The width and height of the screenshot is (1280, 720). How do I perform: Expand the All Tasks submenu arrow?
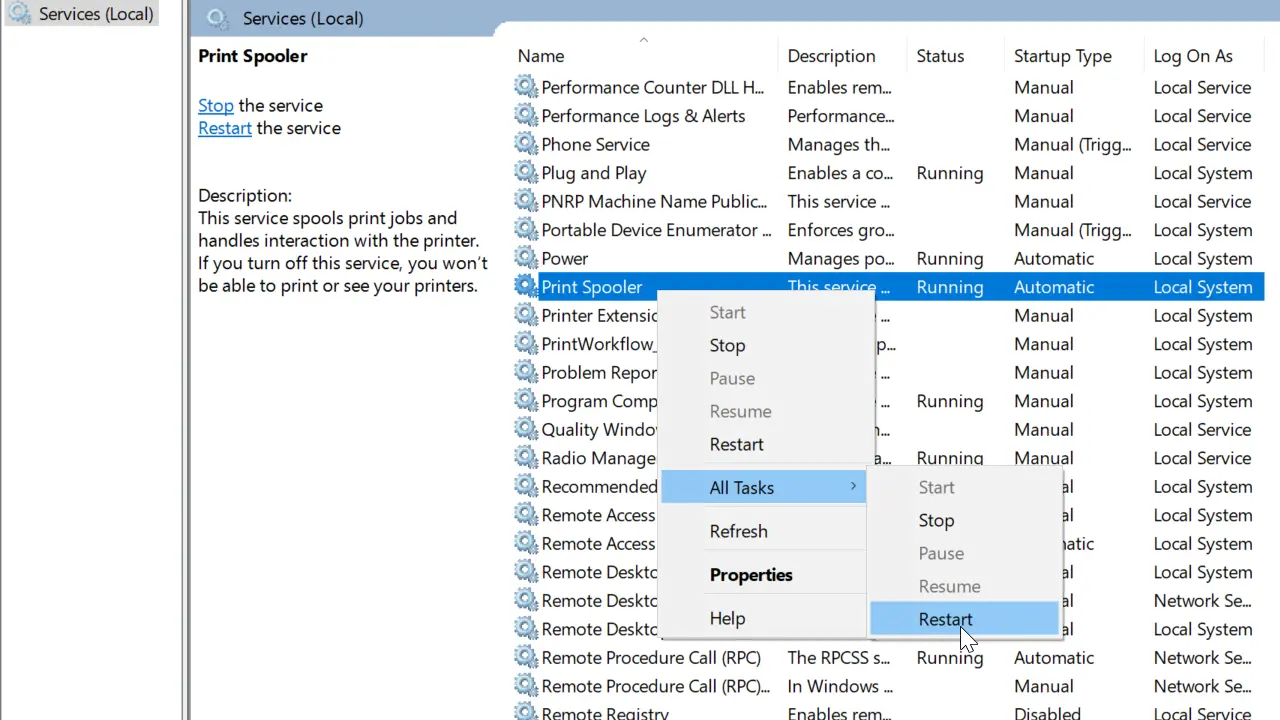pos(853,486)
